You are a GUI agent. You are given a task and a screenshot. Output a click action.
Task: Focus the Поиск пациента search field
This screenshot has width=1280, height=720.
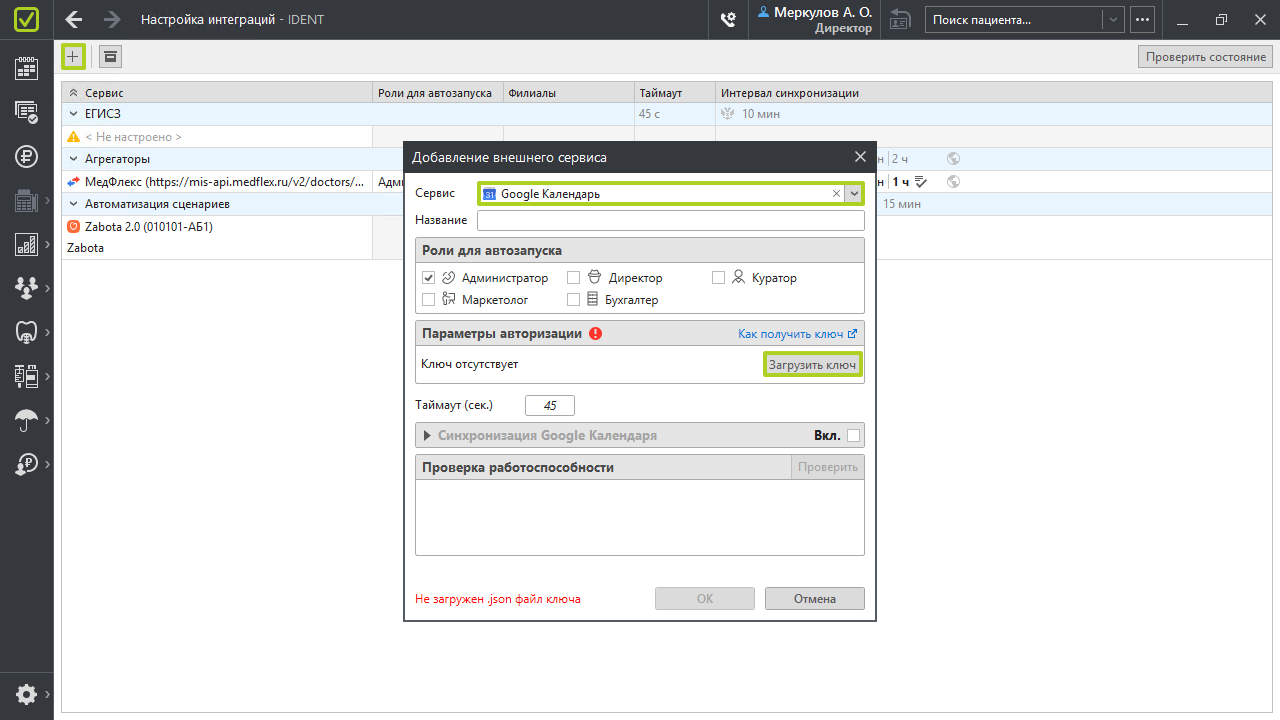pyautogui.click(x=1014, y=19)
